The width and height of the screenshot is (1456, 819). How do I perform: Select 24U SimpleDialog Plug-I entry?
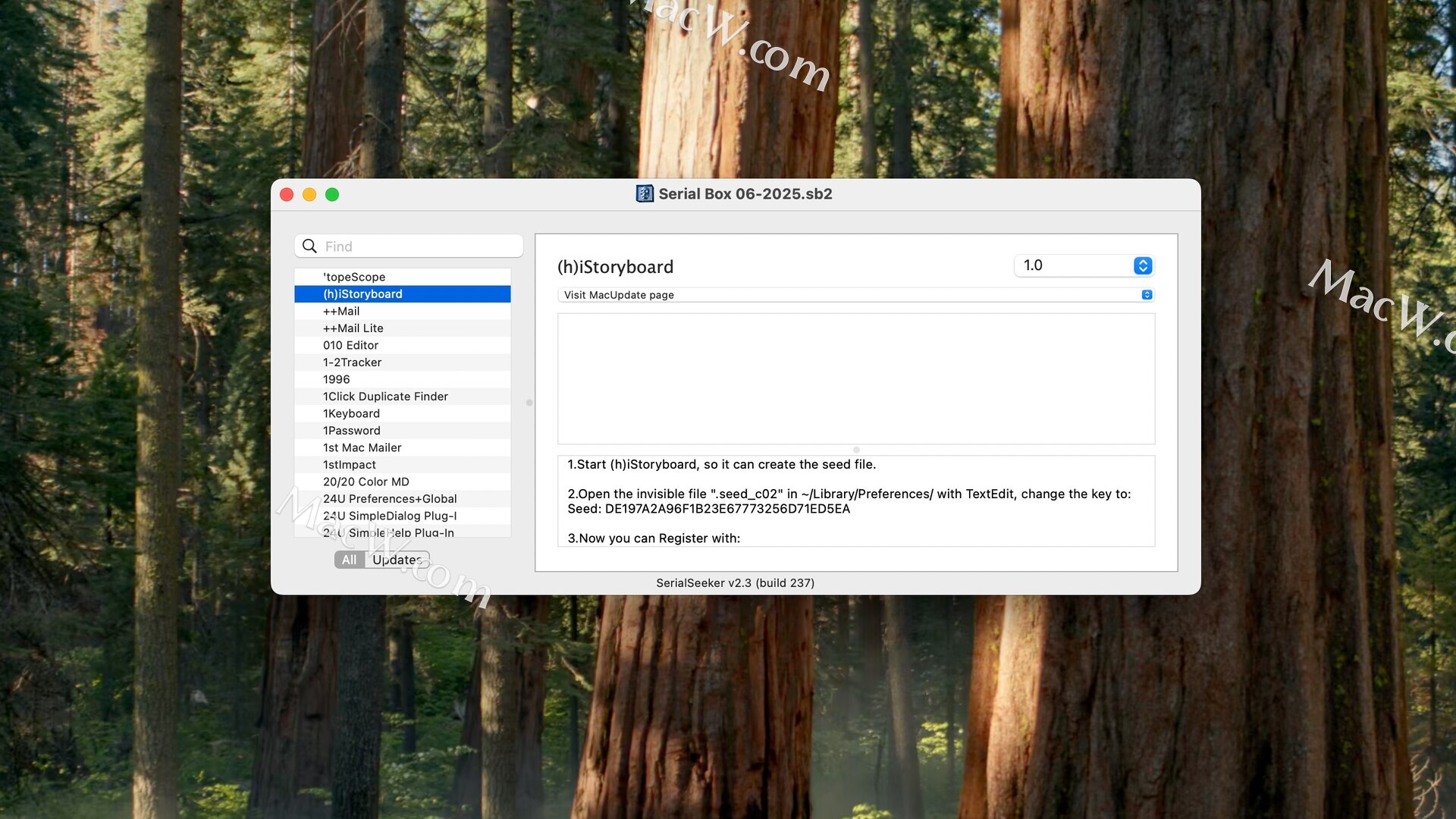403,516
